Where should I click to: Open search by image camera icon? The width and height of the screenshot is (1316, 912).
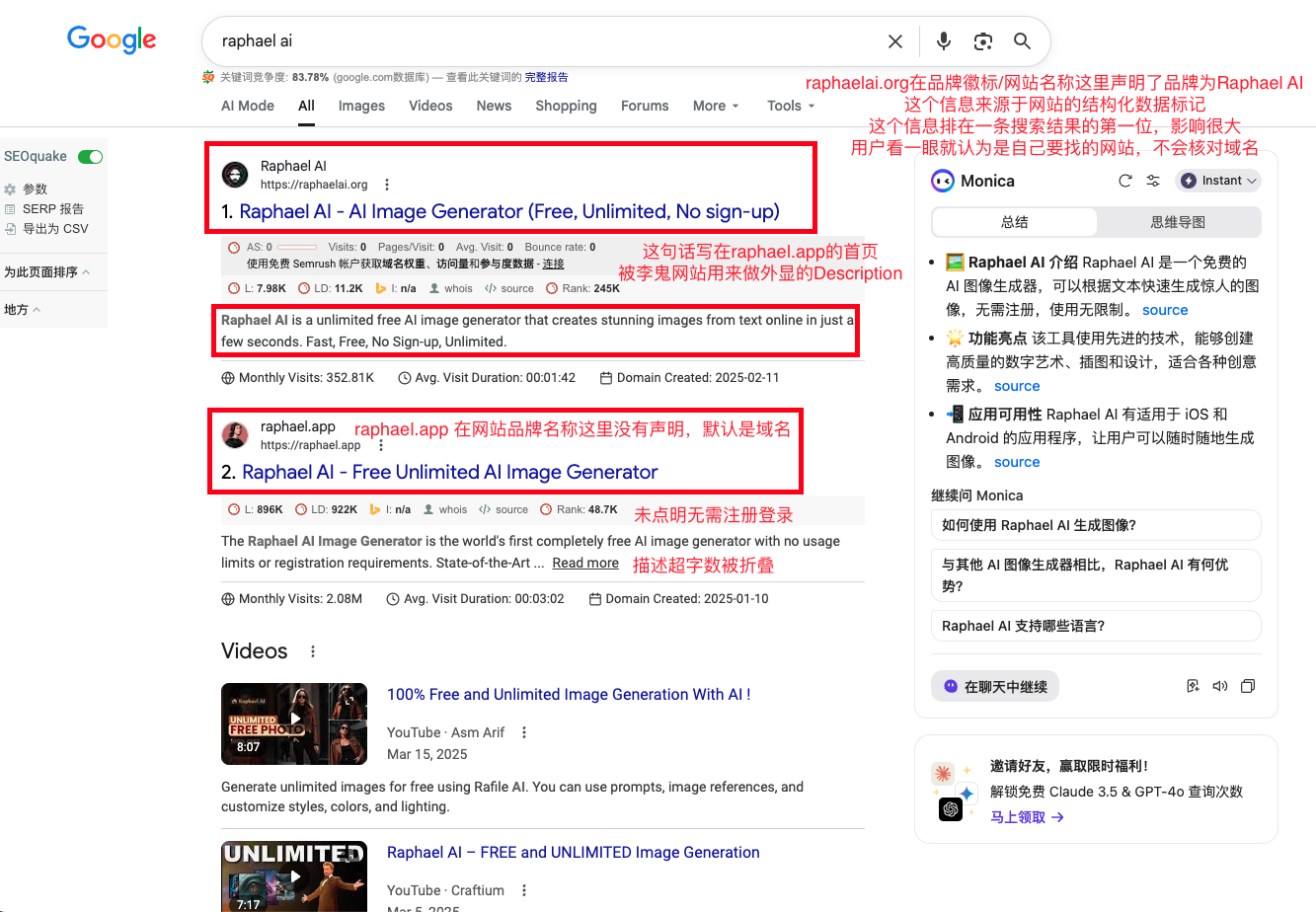982,40
